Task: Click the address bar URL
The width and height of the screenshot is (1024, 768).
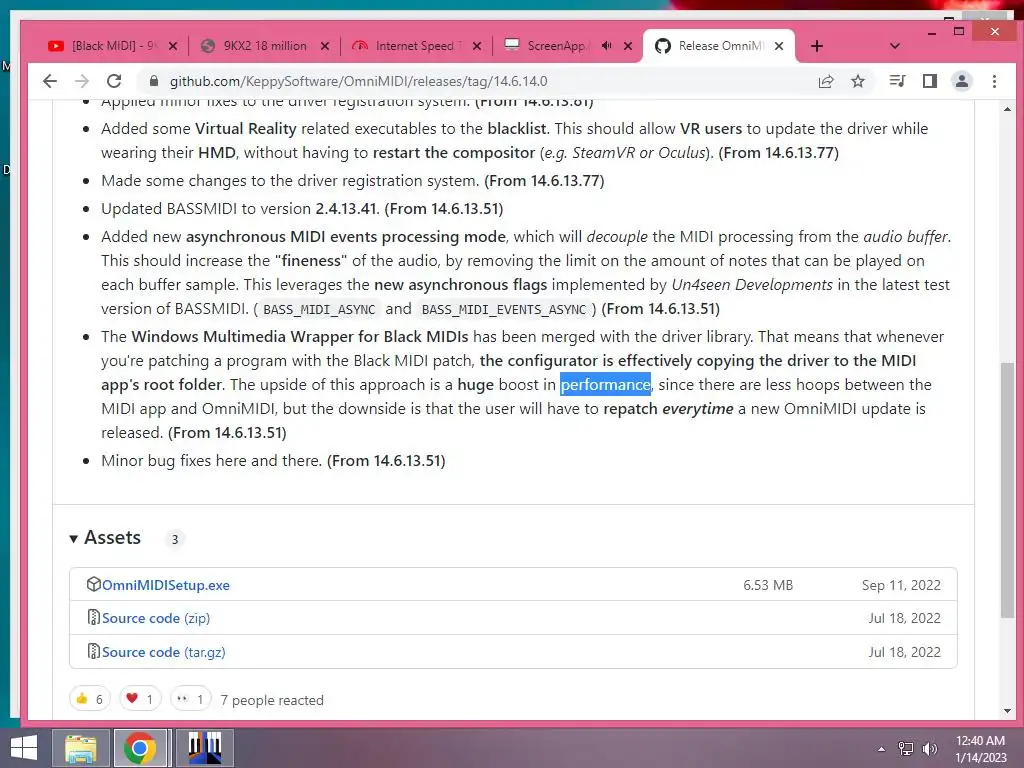Action: (359, 81)
